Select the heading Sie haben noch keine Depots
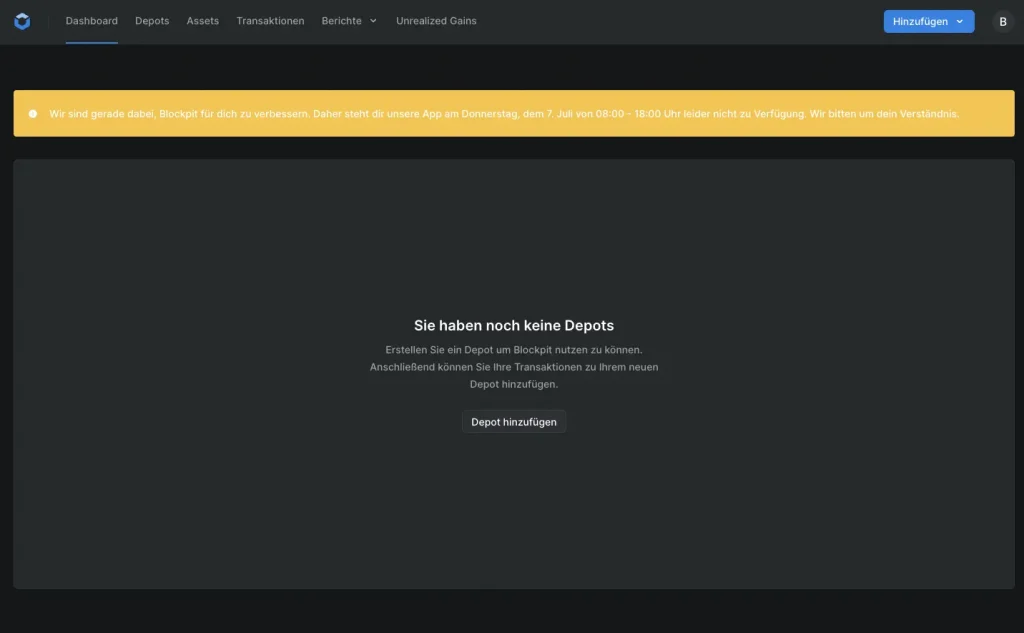This screenshot has height=633, width=1024. click(x=514, y=326)
